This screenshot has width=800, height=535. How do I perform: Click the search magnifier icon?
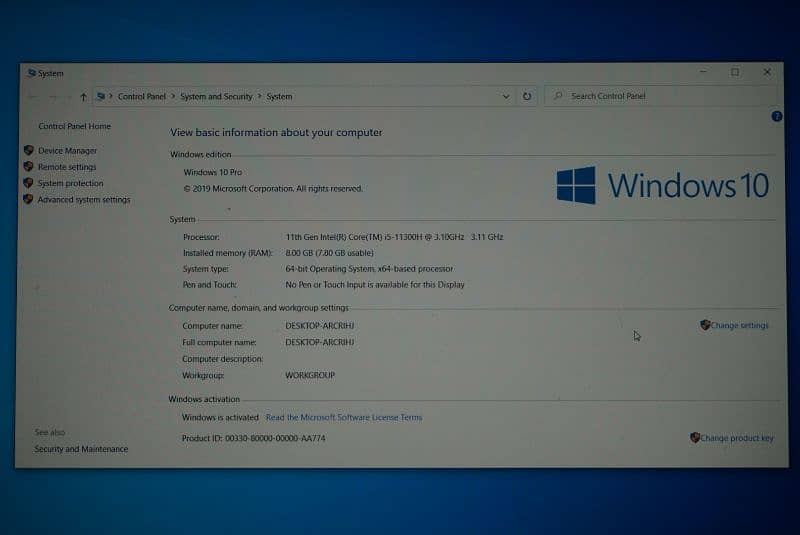pyautogui.click(x=558, y=95)
